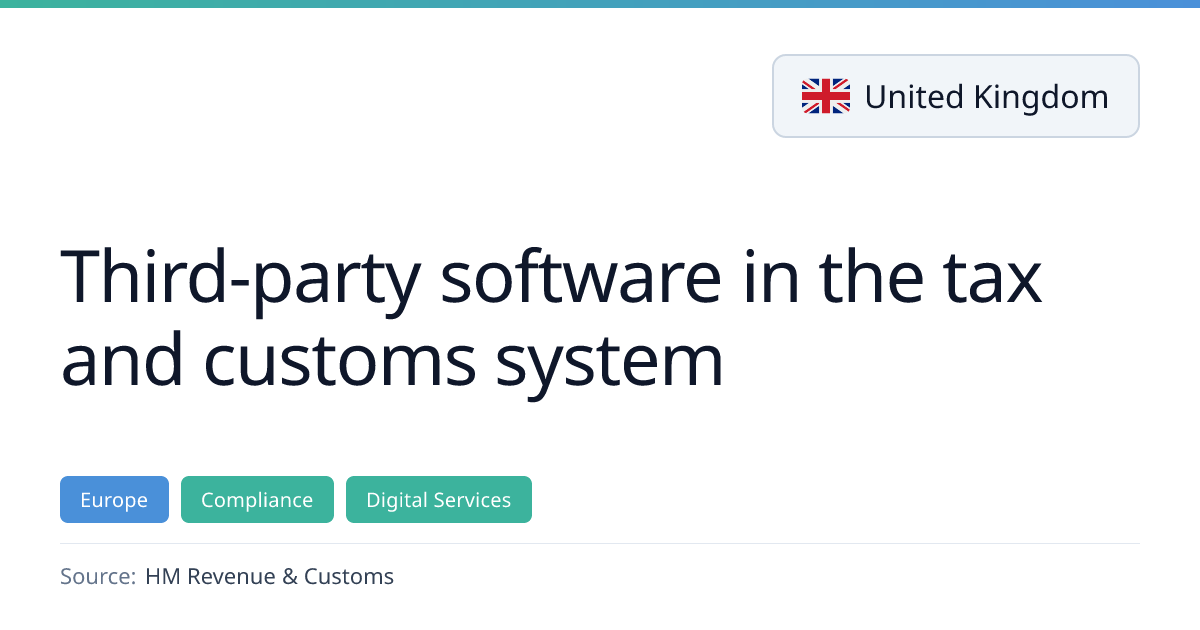Click the word 'Customs' in the source
The height and width of the screenshot is (630, 1200).
pyautogui.click(x=349, y=576)
